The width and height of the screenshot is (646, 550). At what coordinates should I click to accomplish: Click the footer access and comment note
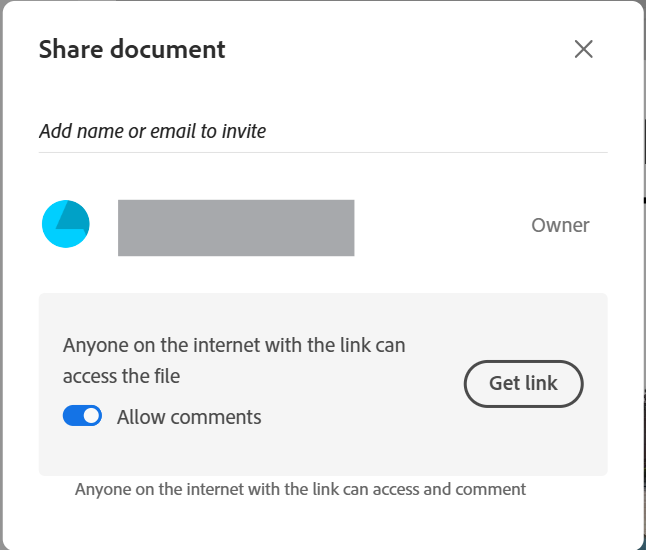coord(300,489)
